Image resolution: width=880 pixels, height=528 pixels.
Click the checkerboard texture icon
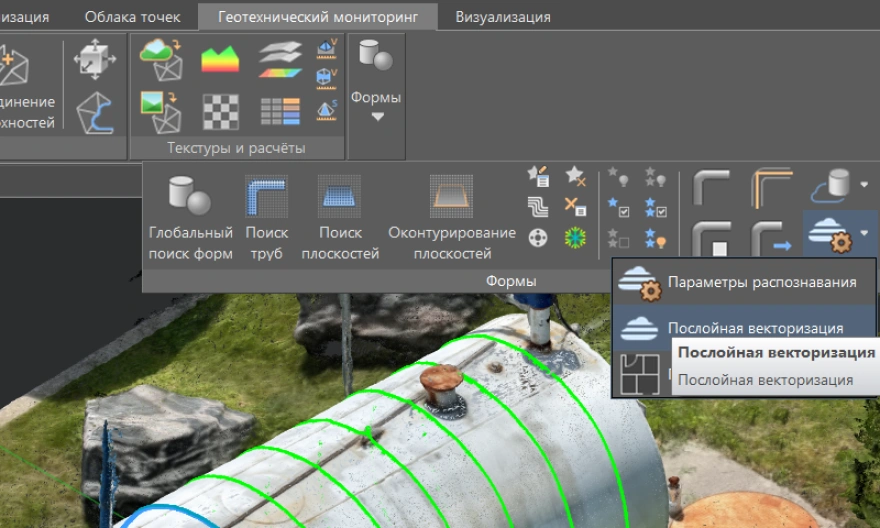pos(220,110)
